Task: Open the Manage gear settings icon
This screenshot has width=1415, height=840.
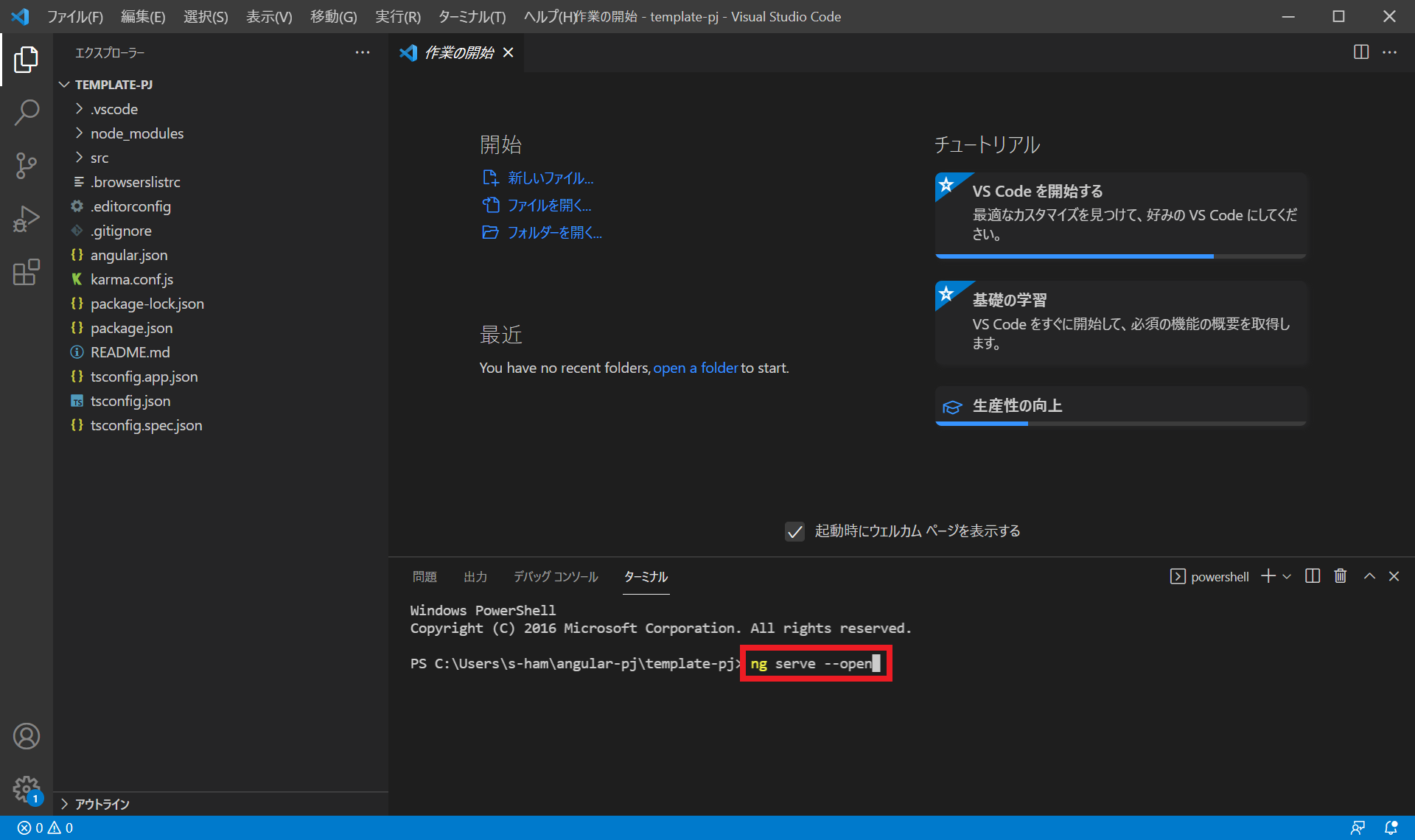Action: click(x=27, y=789)
